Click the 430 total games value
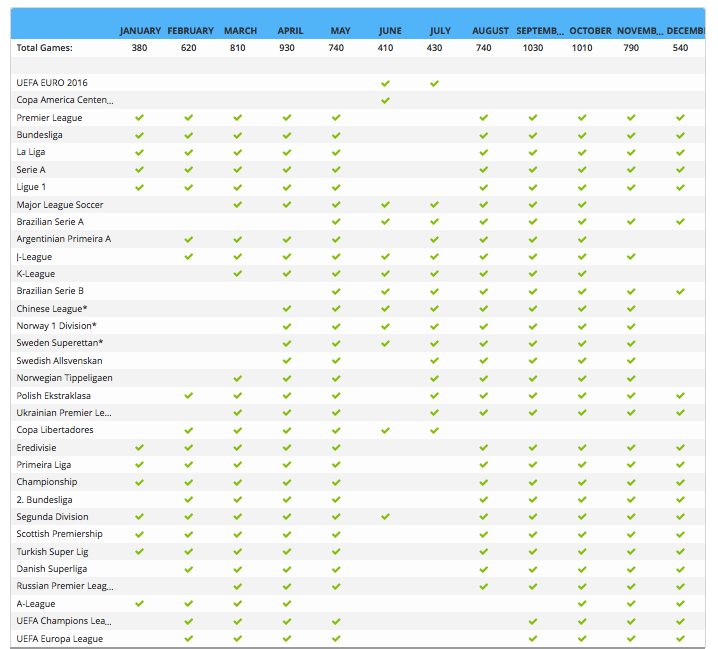The height and width of the screenshot is (649, 718). [435, 48]
